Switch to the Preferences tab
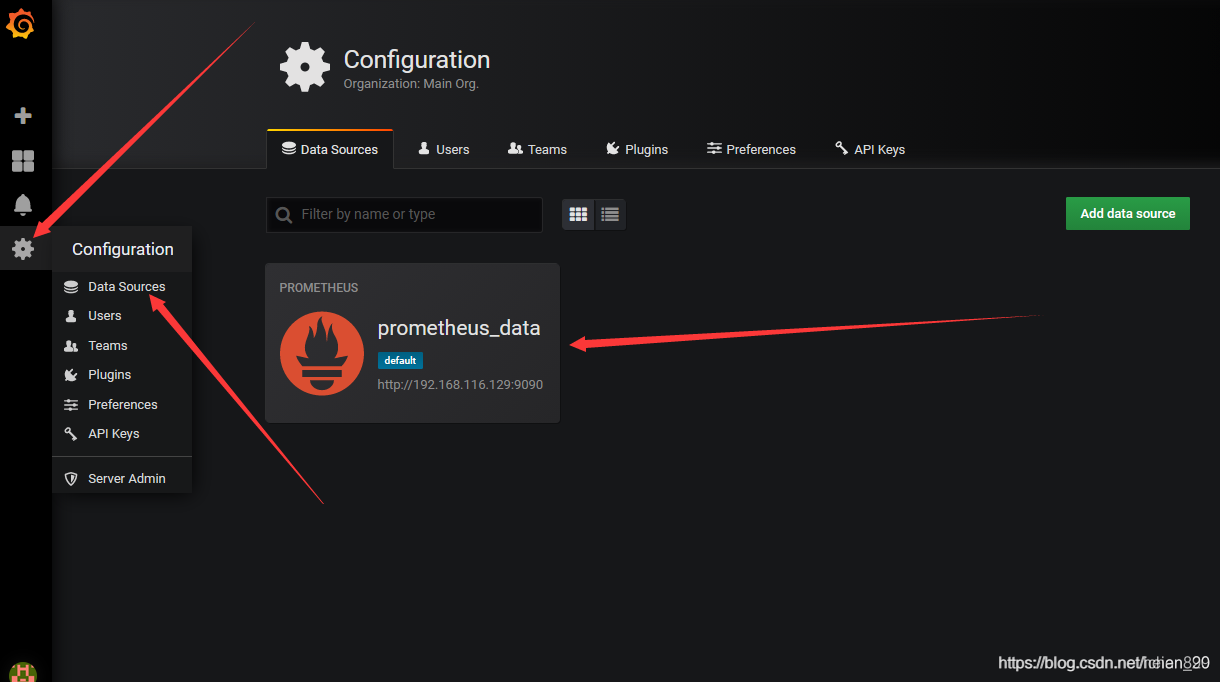The height and width of the screenshot is (682, 1220). (751, 149)
